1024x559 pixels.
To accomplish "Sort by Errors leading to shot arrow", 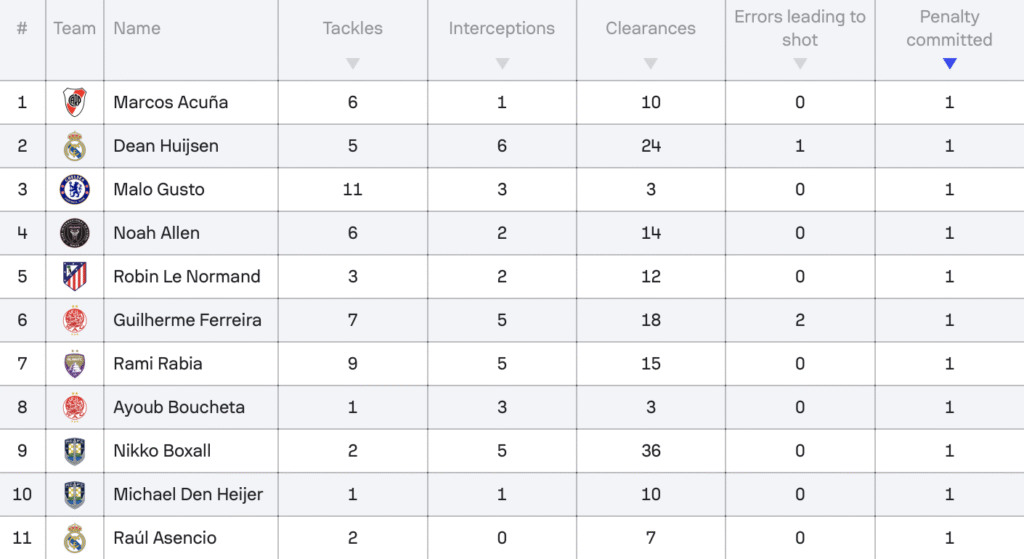I will point(800,63).
